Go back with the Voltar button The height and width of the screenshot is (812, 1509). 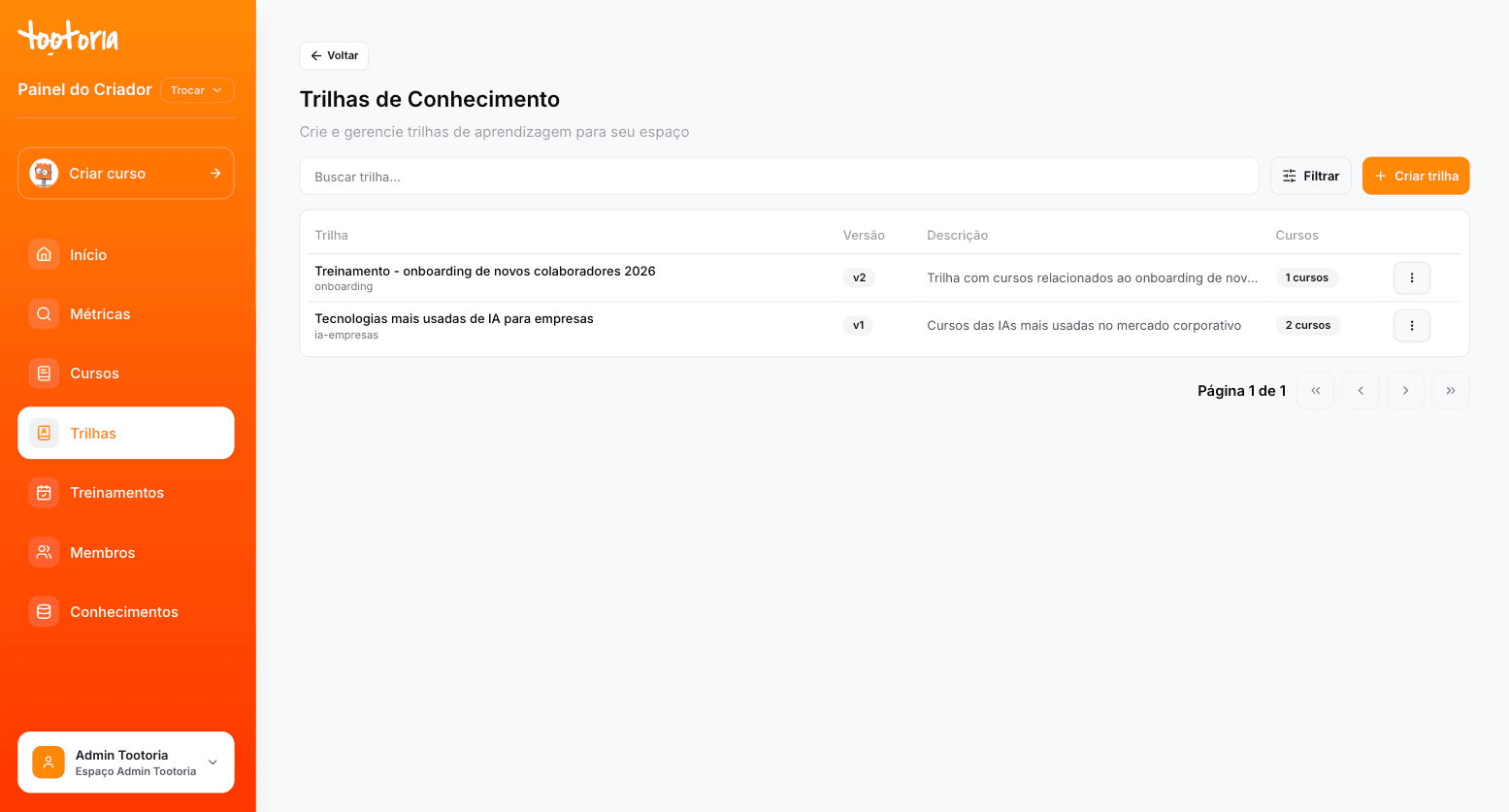point(334,55)
